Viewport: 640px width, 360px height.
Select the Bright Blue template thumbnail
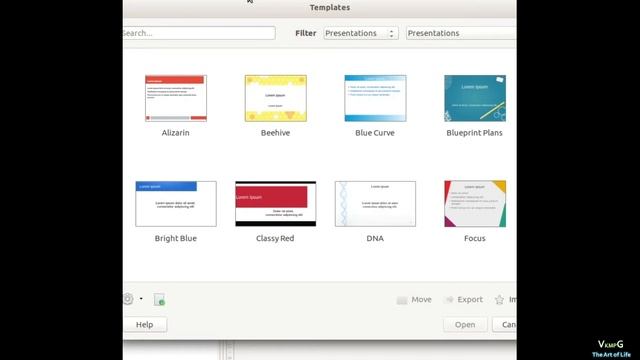[176, 204]
